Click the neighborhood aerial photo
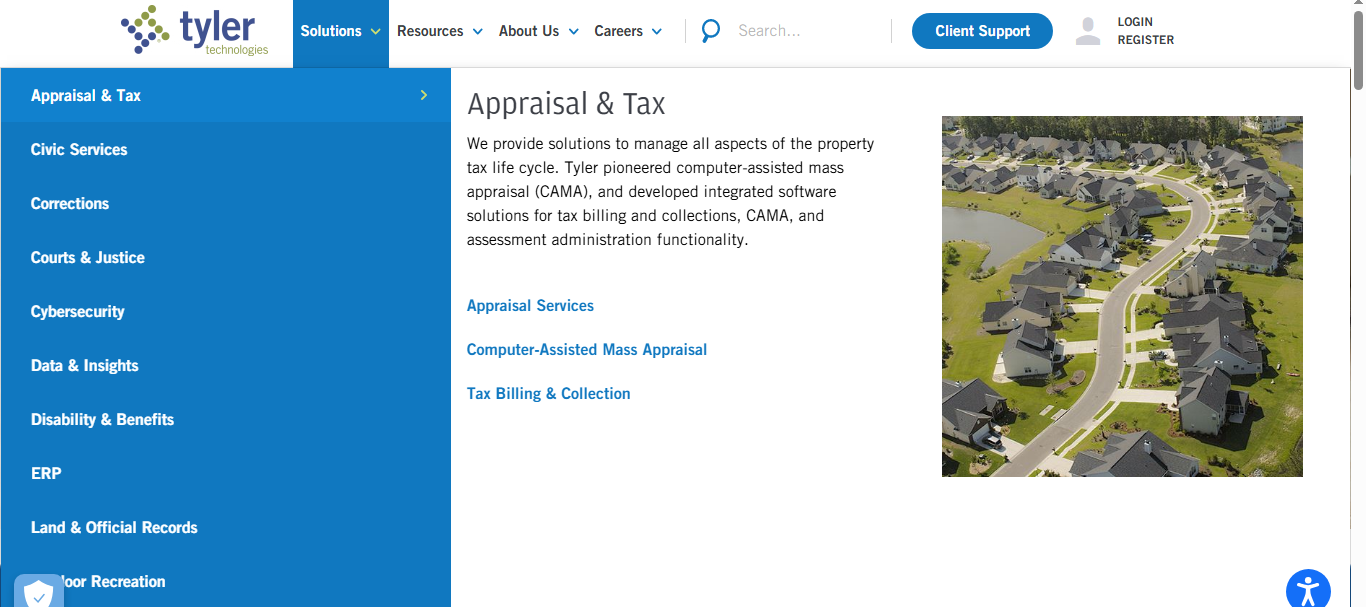 click(x=1122, y=296)
